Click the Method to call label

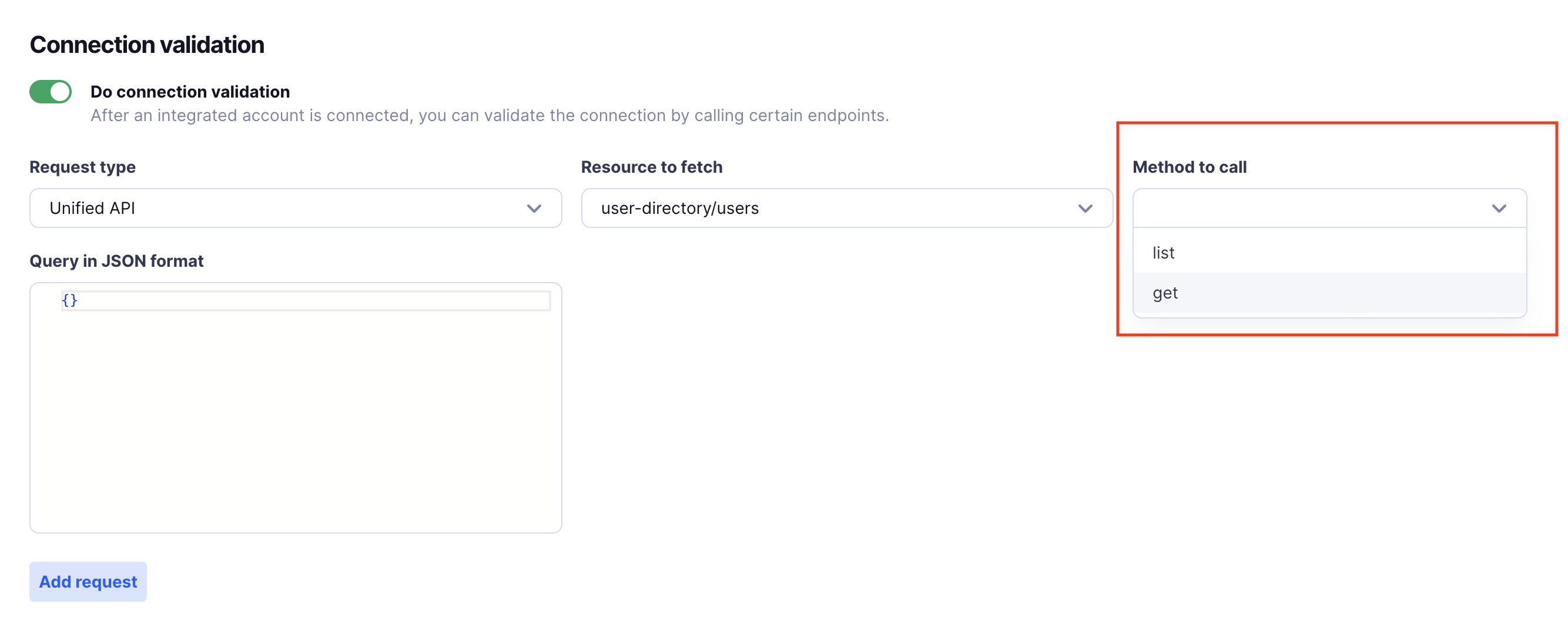coord(1190,167)
